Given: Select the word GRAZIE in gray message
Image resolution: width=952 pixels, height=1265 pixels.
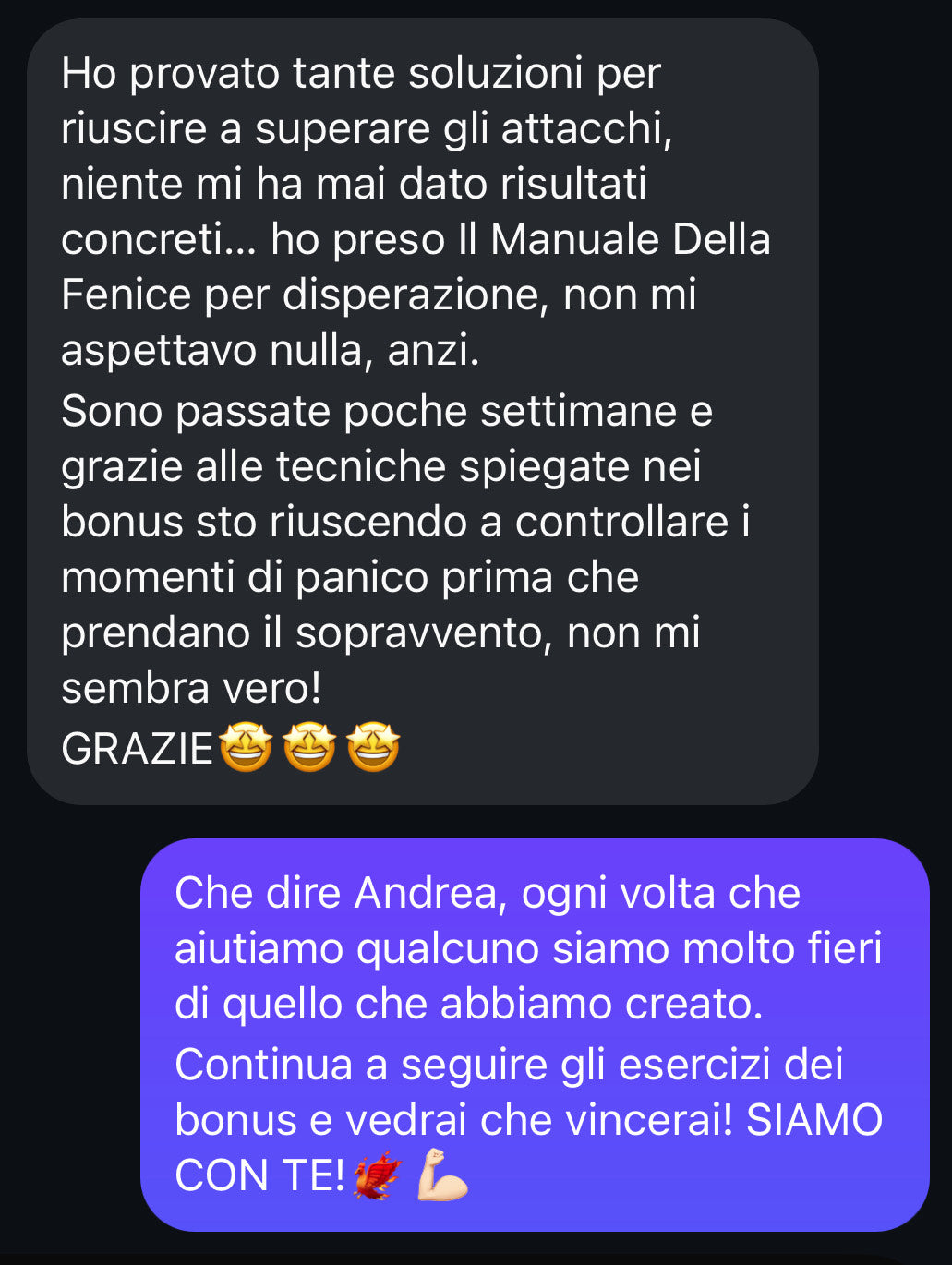Looking at the screenshot, I should 138,749.
